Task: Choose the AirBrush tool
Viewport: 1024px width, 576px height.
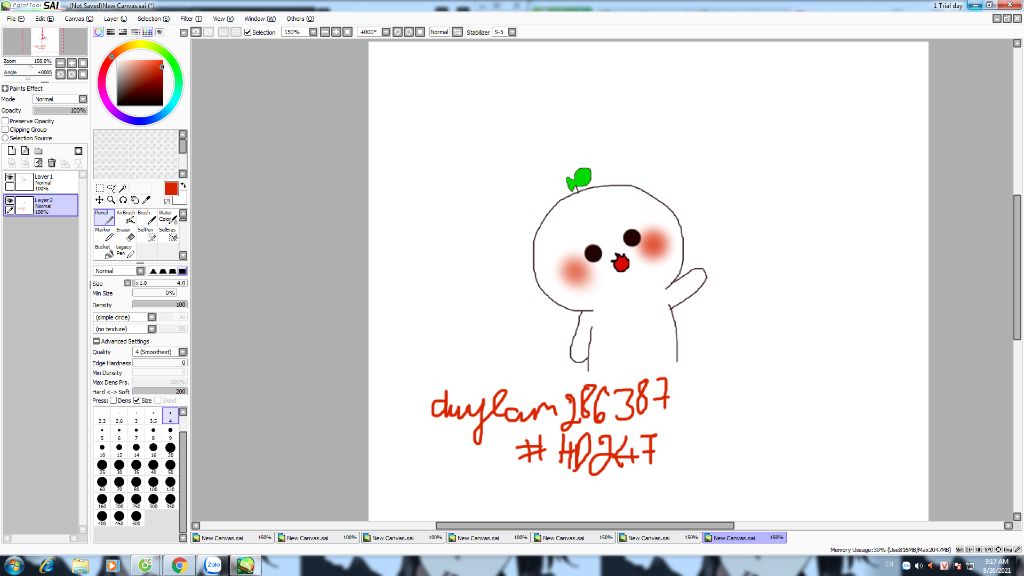Action: coord(125,217)
